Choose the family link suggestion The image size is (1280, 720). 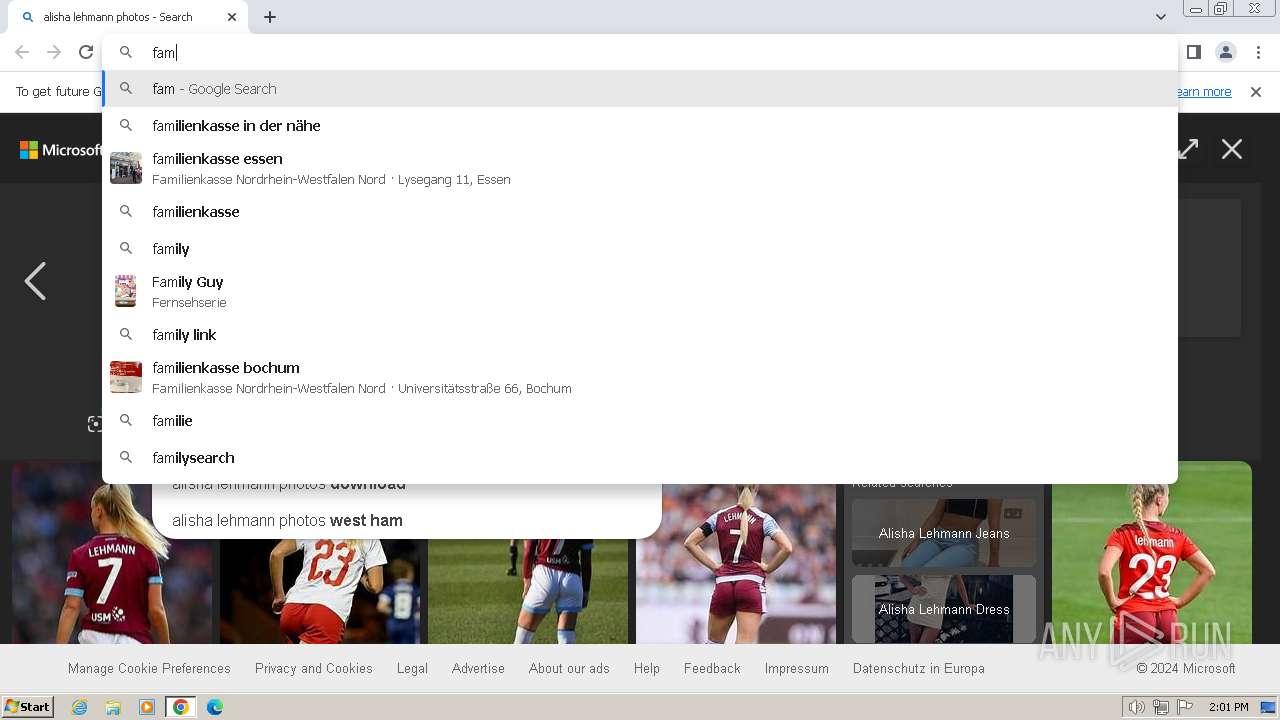[640, 335]
